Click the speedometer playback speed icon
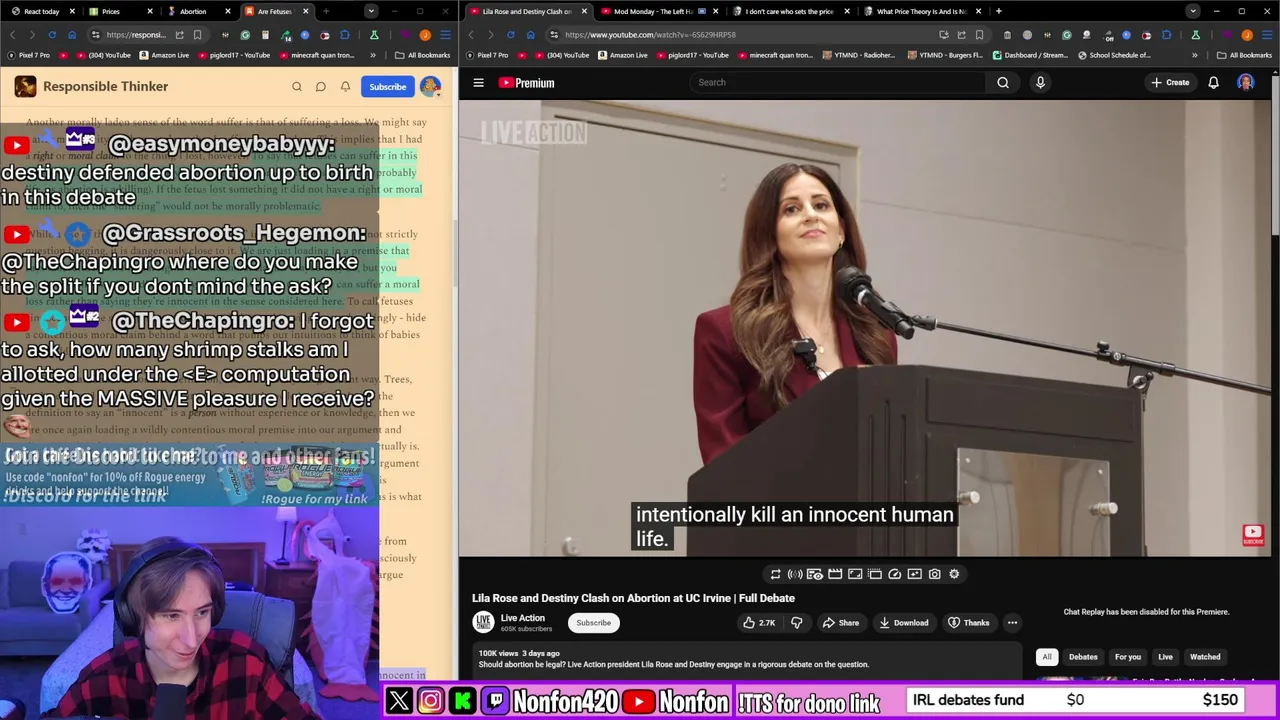This screenshot has width=1280, height=720. 895,574
